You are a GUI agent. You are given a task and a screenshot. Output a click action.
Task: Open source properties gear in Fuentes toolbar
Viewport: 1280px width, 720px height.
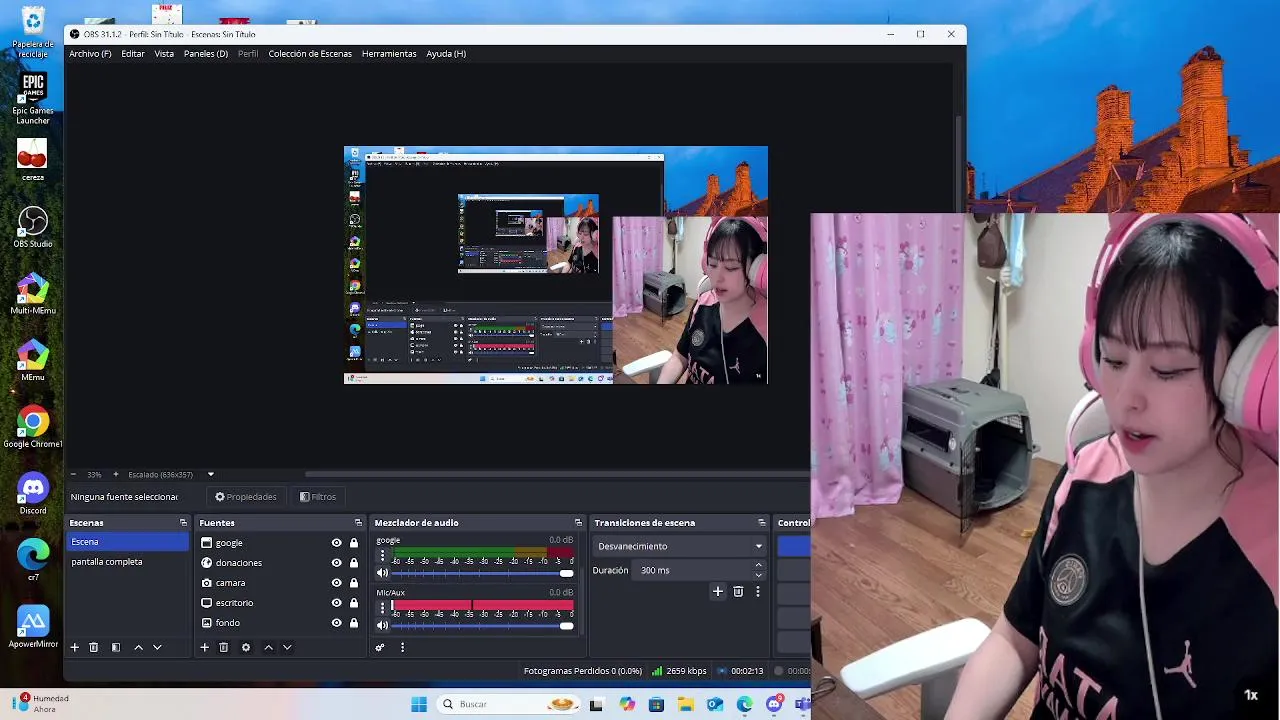coord(246,647)
